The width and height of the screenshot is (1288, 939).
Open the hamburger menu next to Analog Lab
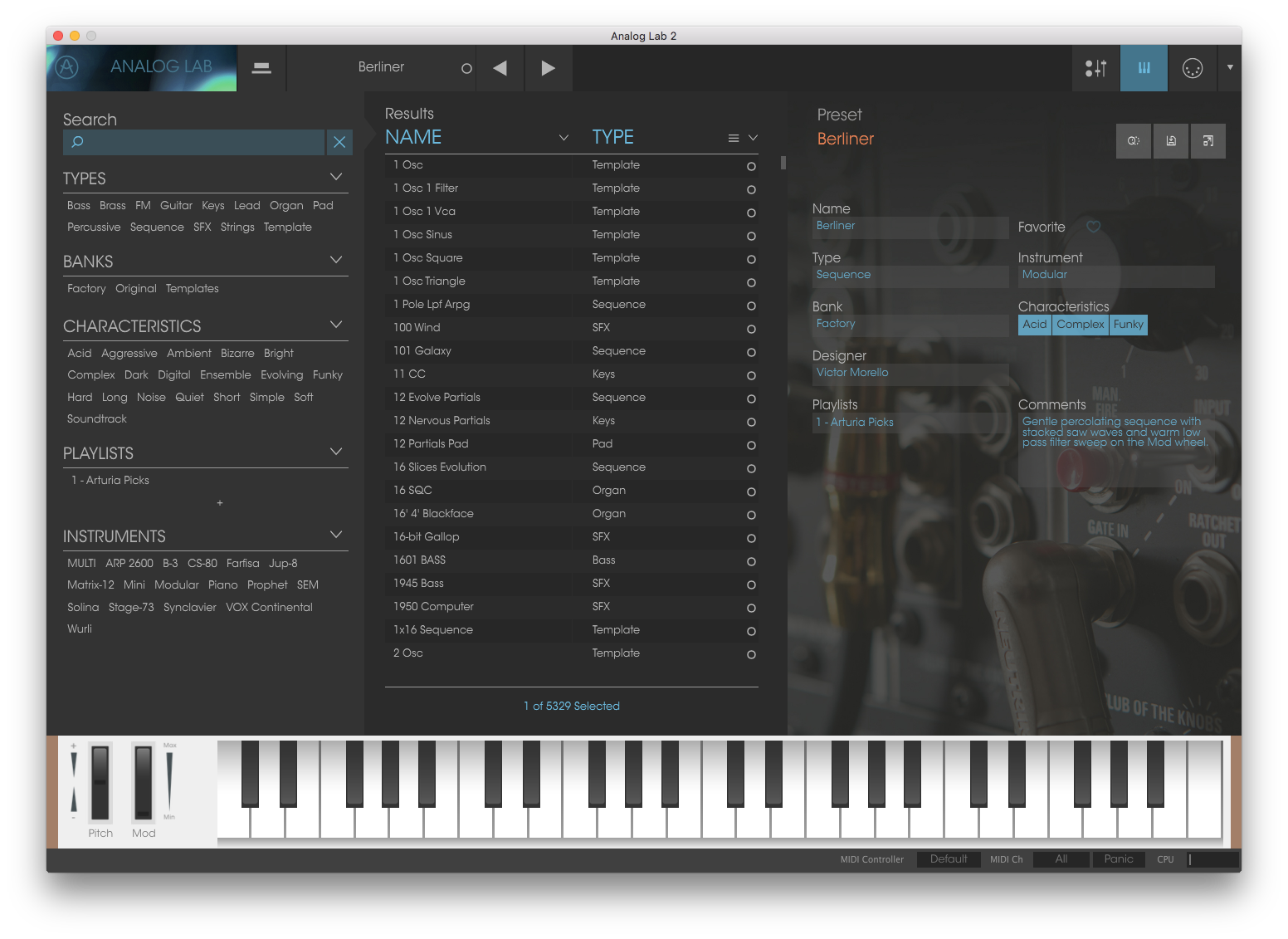[261, 68]
